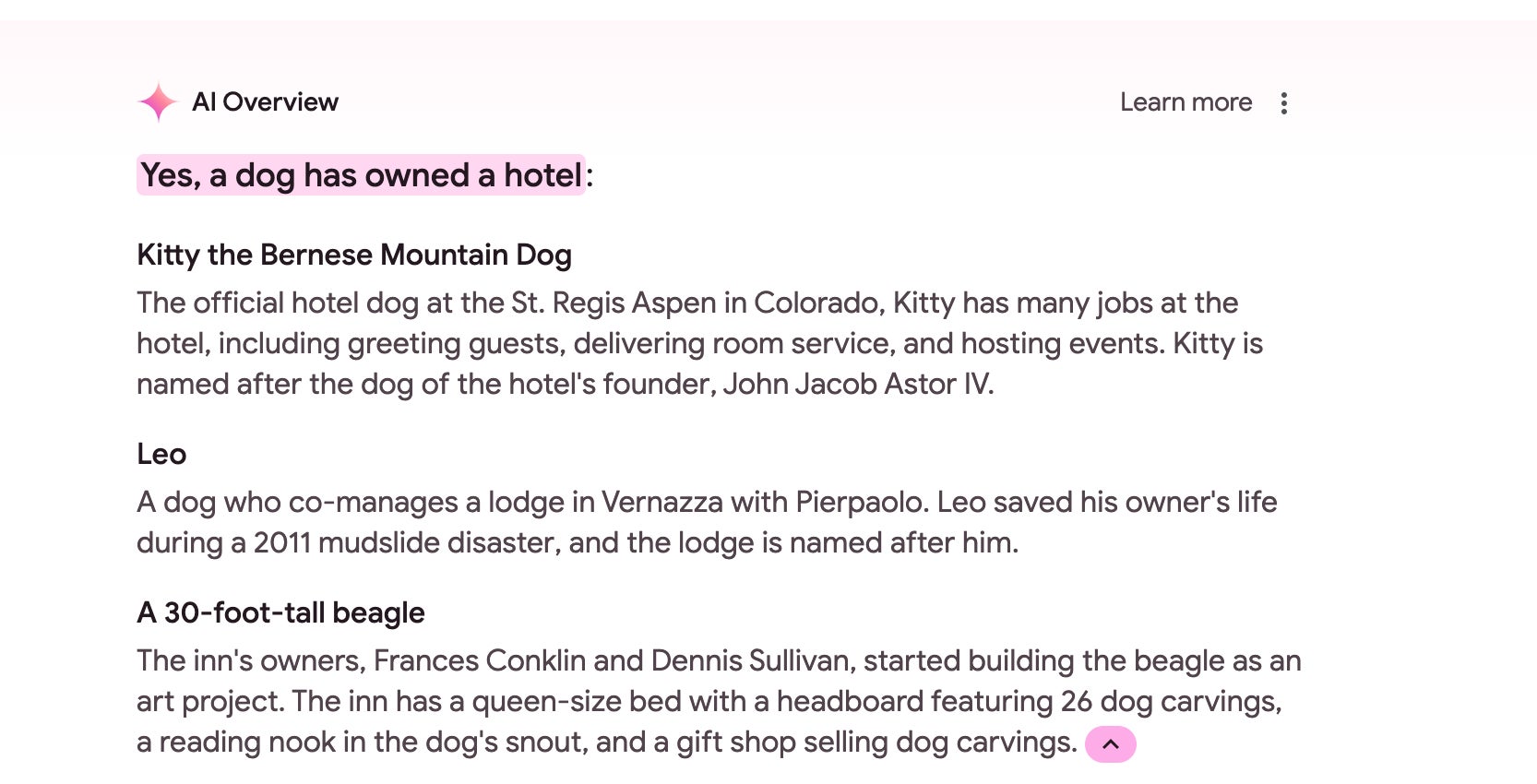Click the name "Pierpaolo" in the Leo paragraph

pyautogui.click(x=862, y=502)
